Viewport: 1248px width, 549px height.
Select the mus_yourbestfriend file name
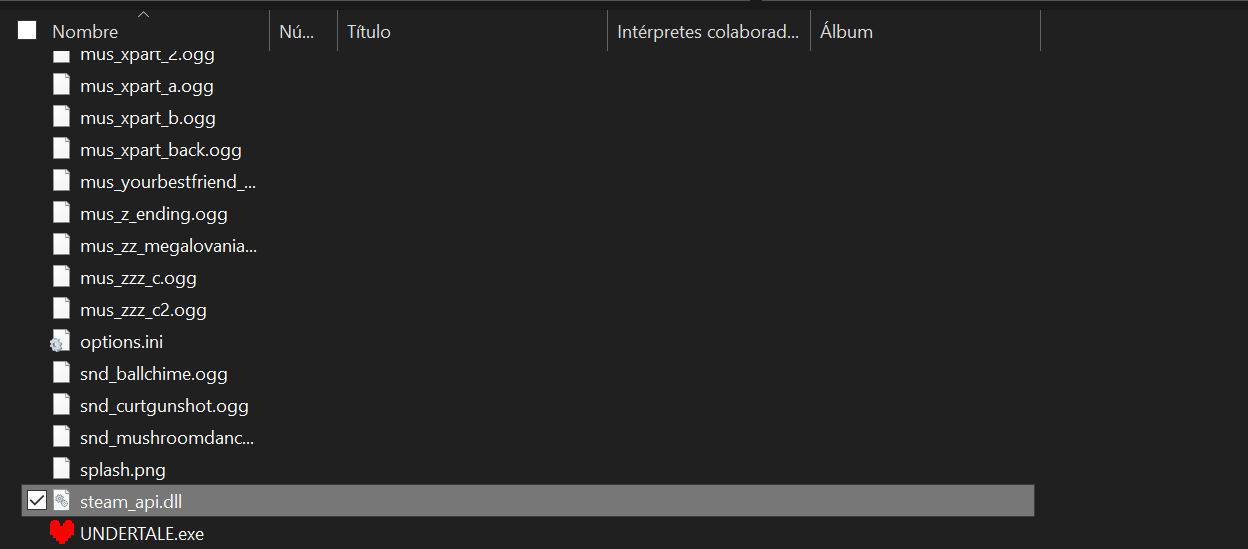168,182
